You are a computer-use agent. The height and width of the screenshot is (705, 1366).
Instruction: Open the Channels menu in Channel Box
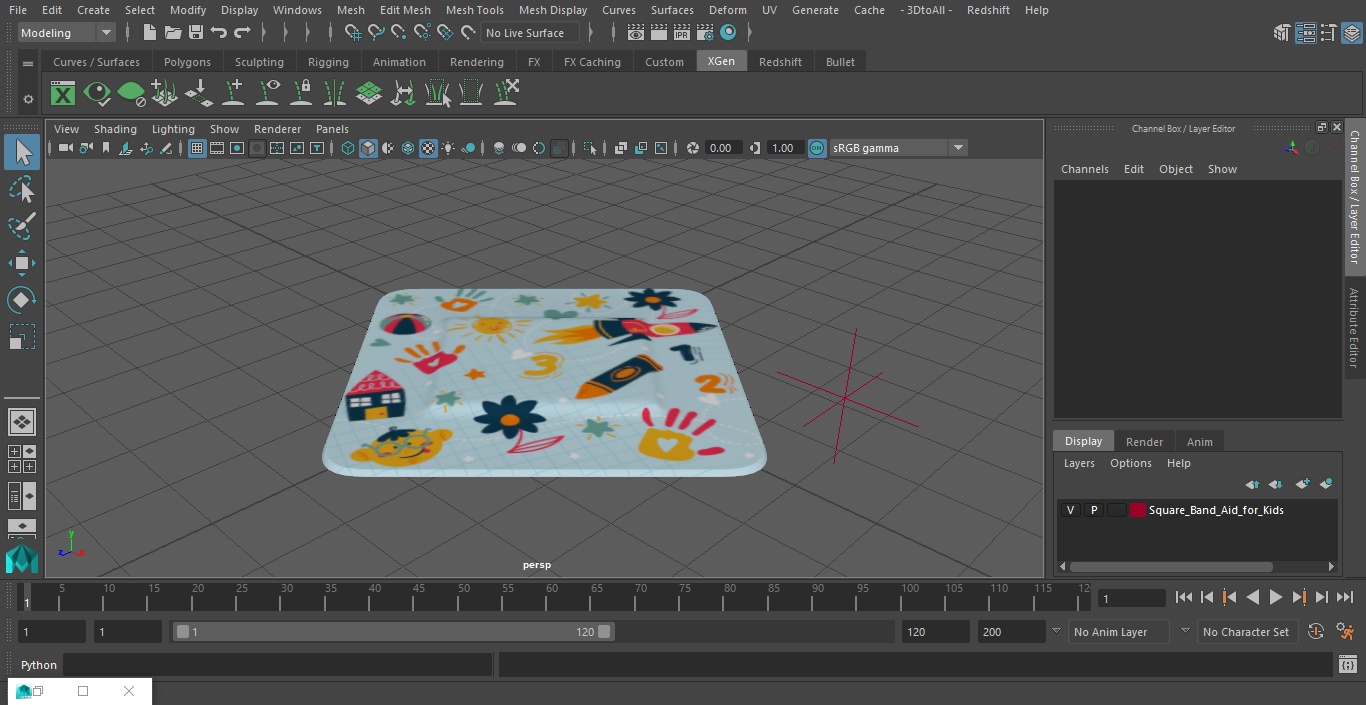tap(1085, 169)
